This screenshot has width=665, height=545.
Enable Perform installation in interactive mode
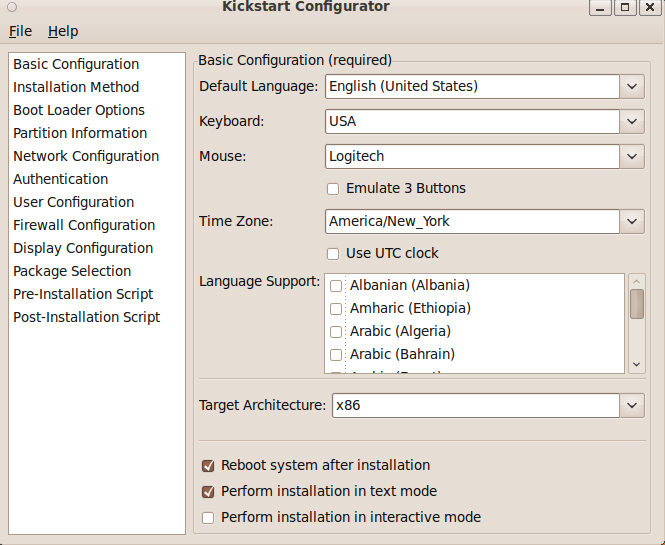(x=208, y=518)
